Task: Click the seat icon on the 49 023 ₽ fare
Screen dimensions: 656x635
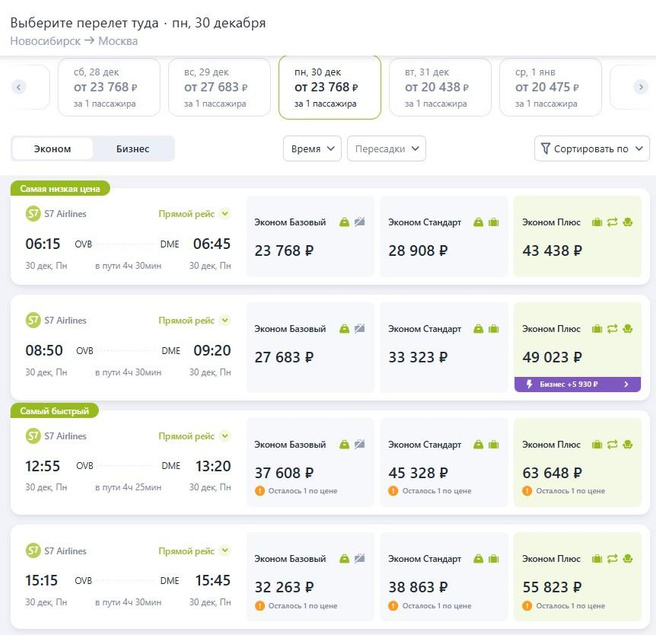Action: (x=626, y=329)
